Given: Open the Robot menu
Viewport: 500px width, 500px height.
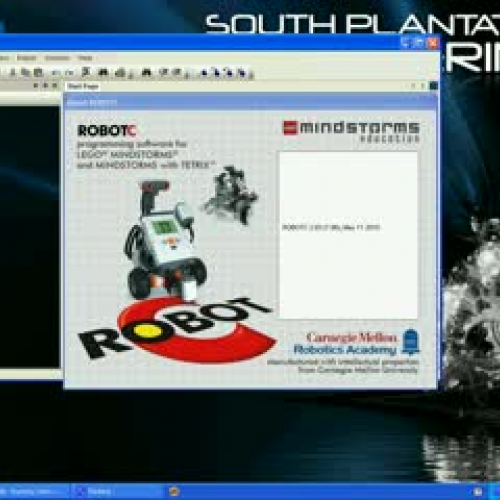Looking at the screenshot, I should (26, 58).
